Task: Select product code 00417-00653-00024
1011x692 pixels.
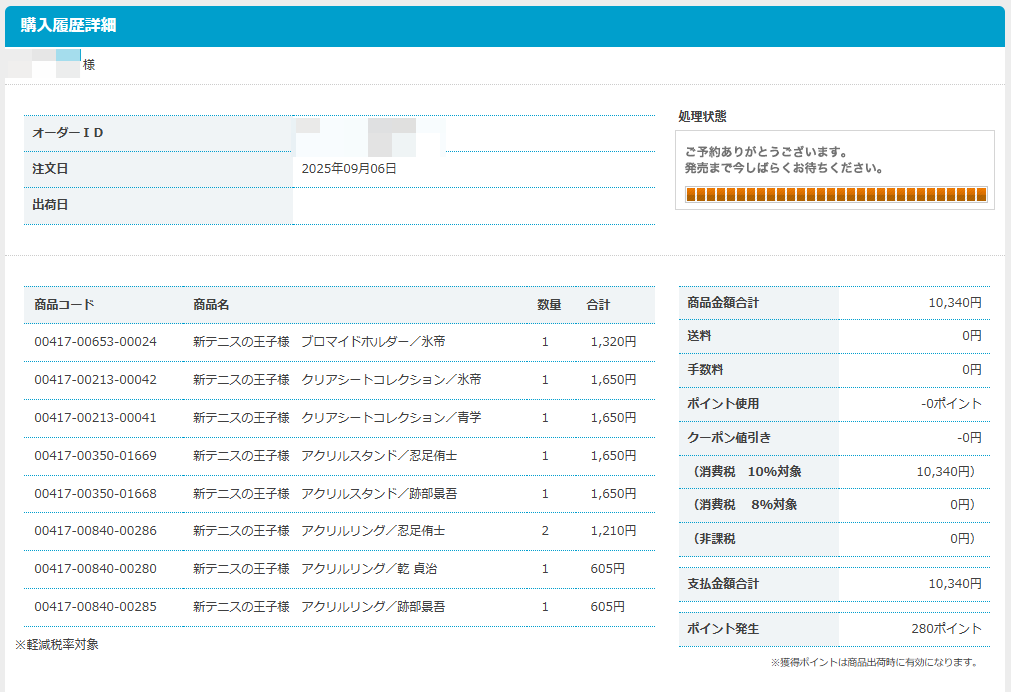Action: (95, 342)
